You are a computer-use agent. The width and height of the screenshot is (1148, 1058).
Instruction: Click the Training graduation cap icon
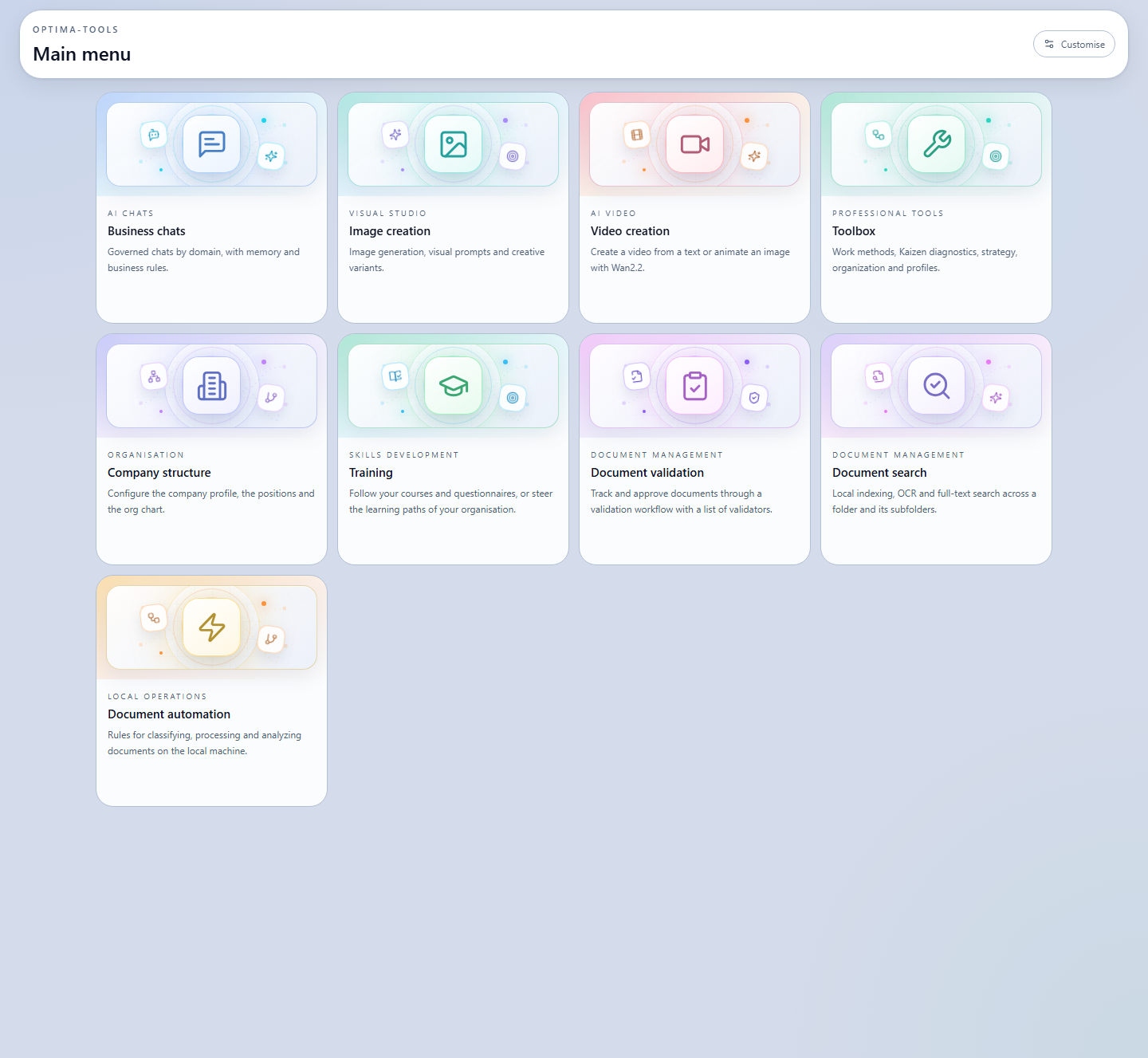[x=453, y=386]
